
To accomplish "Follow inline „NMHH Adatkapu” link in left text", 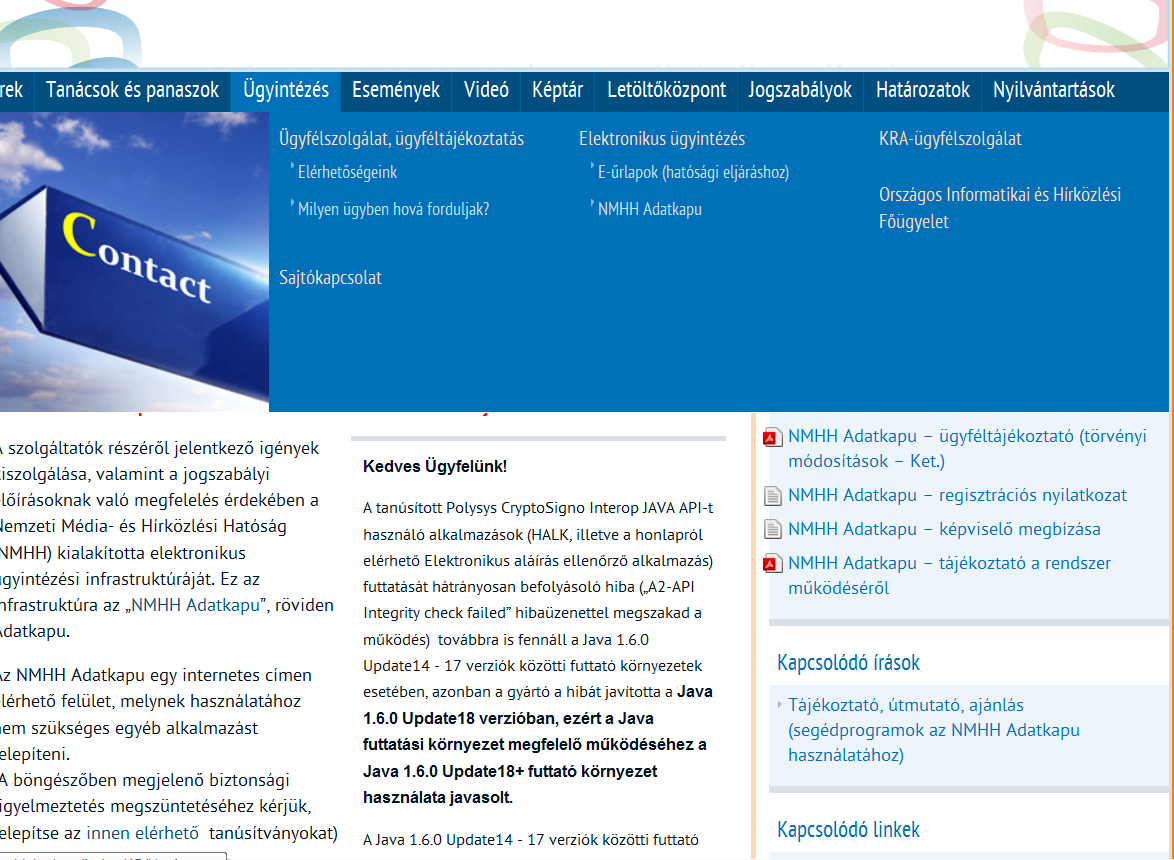I will coord(195,605).
